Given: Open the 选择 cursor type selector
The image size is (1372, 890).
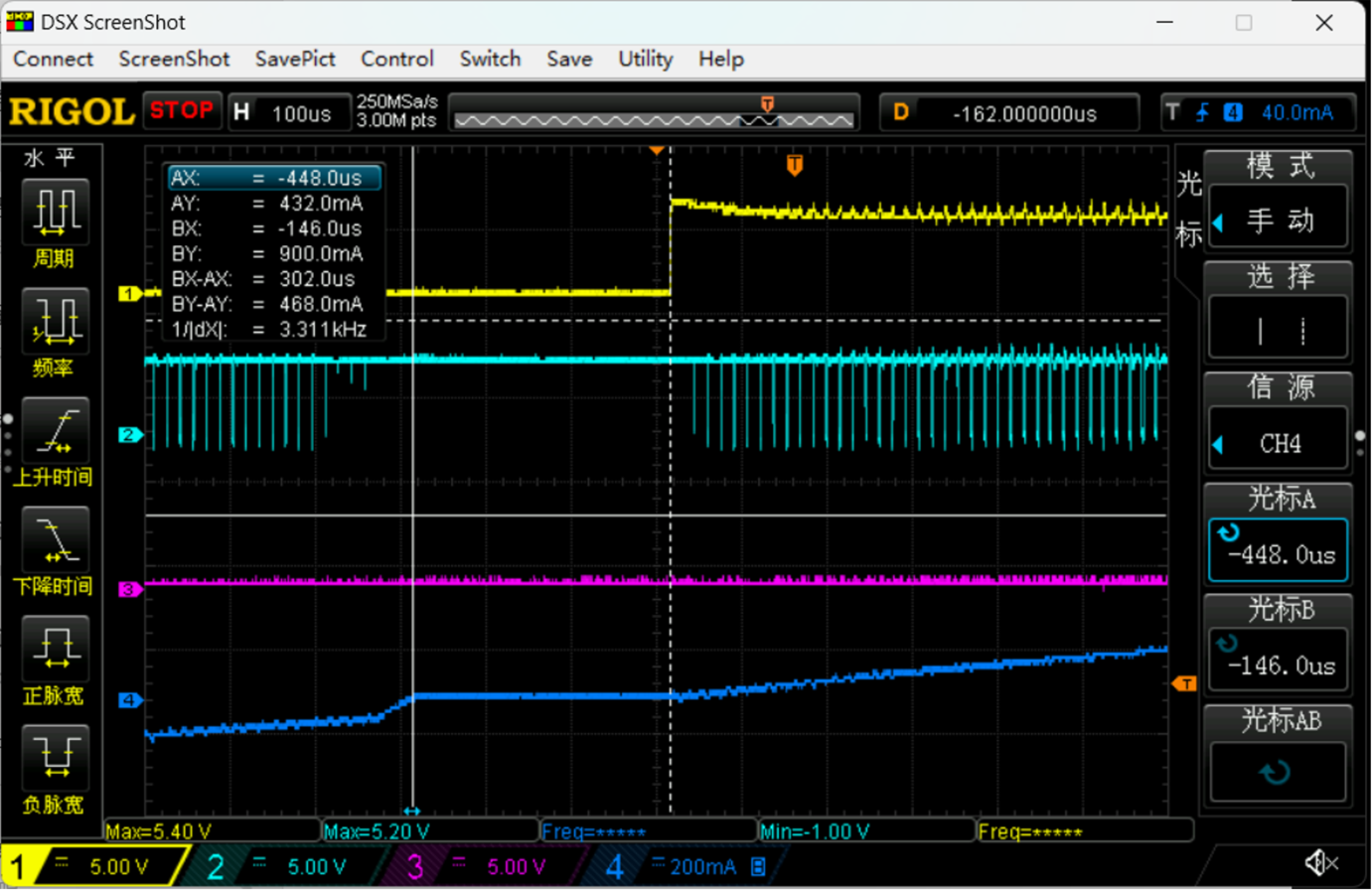Looking at the screenshot, I should (1277, 330).
